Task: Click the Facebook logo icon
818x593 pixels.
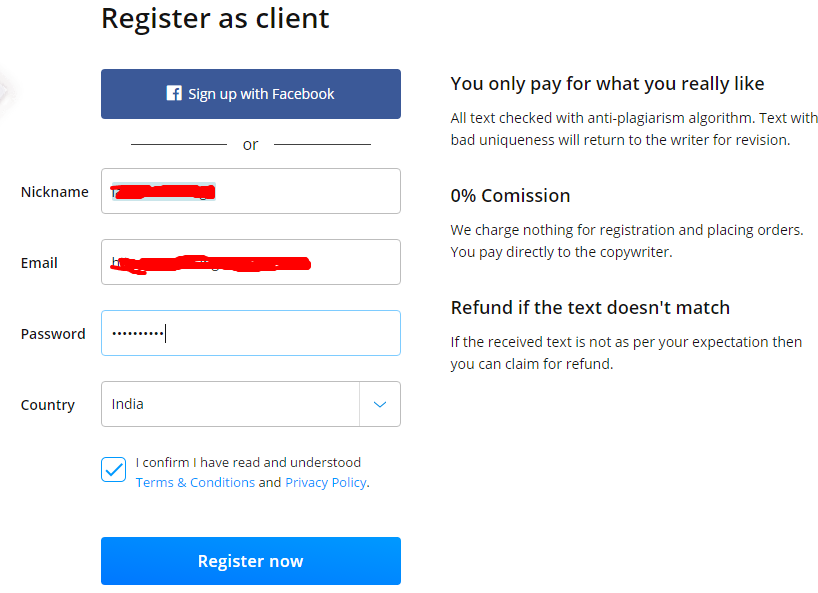Action: 174,93
